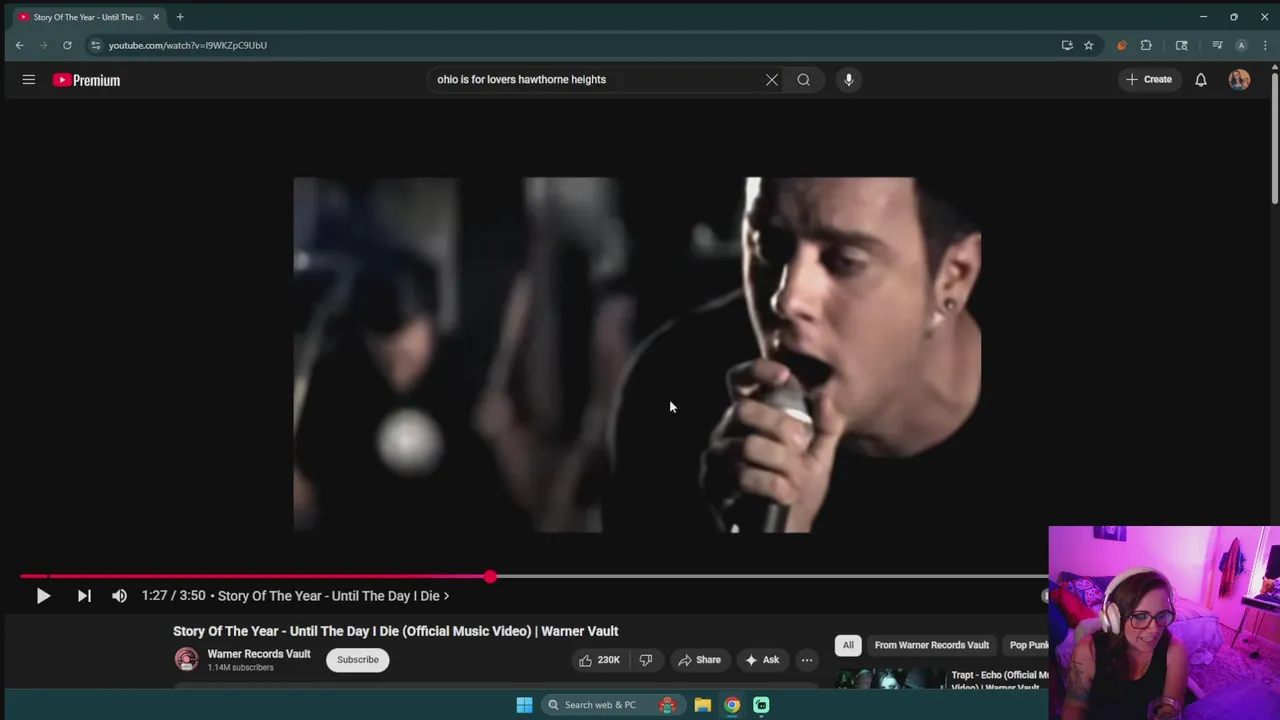Image resolution: width=1280 pixels, height=720 pixels.
Task: Share the video
Action: point(698,660)
